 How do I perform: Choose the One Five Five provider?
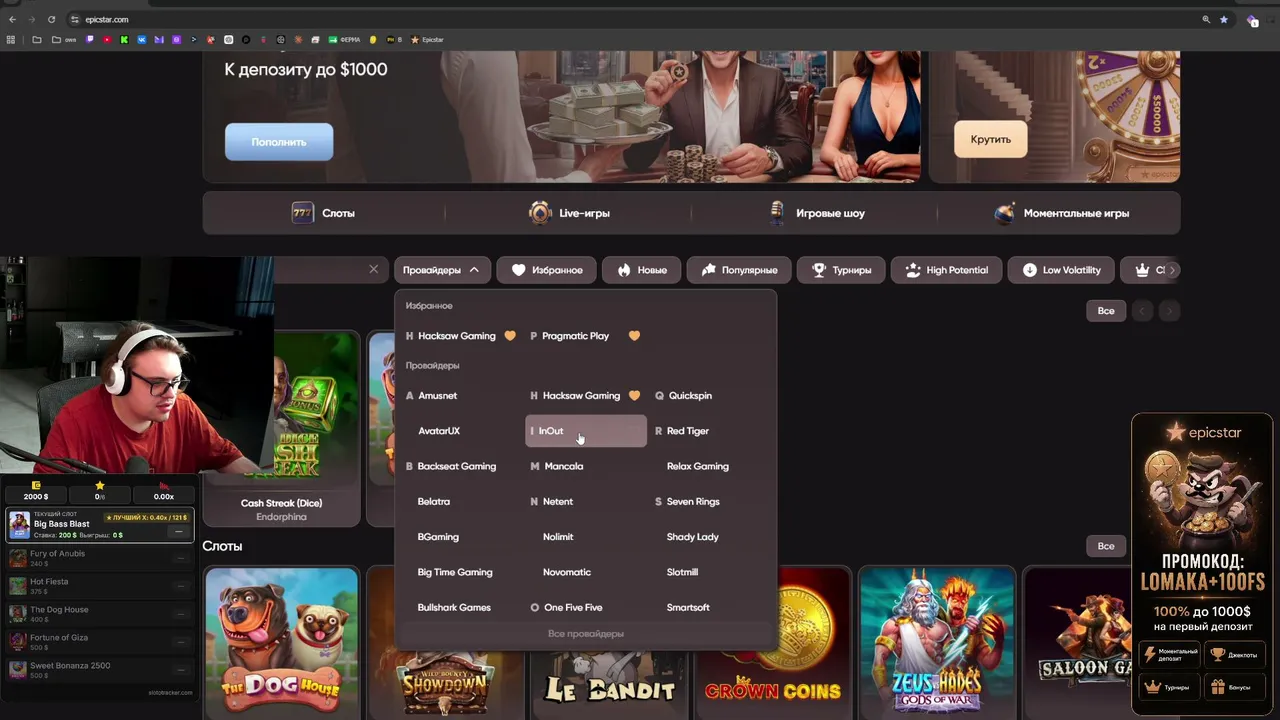click(x=573, y=608)
